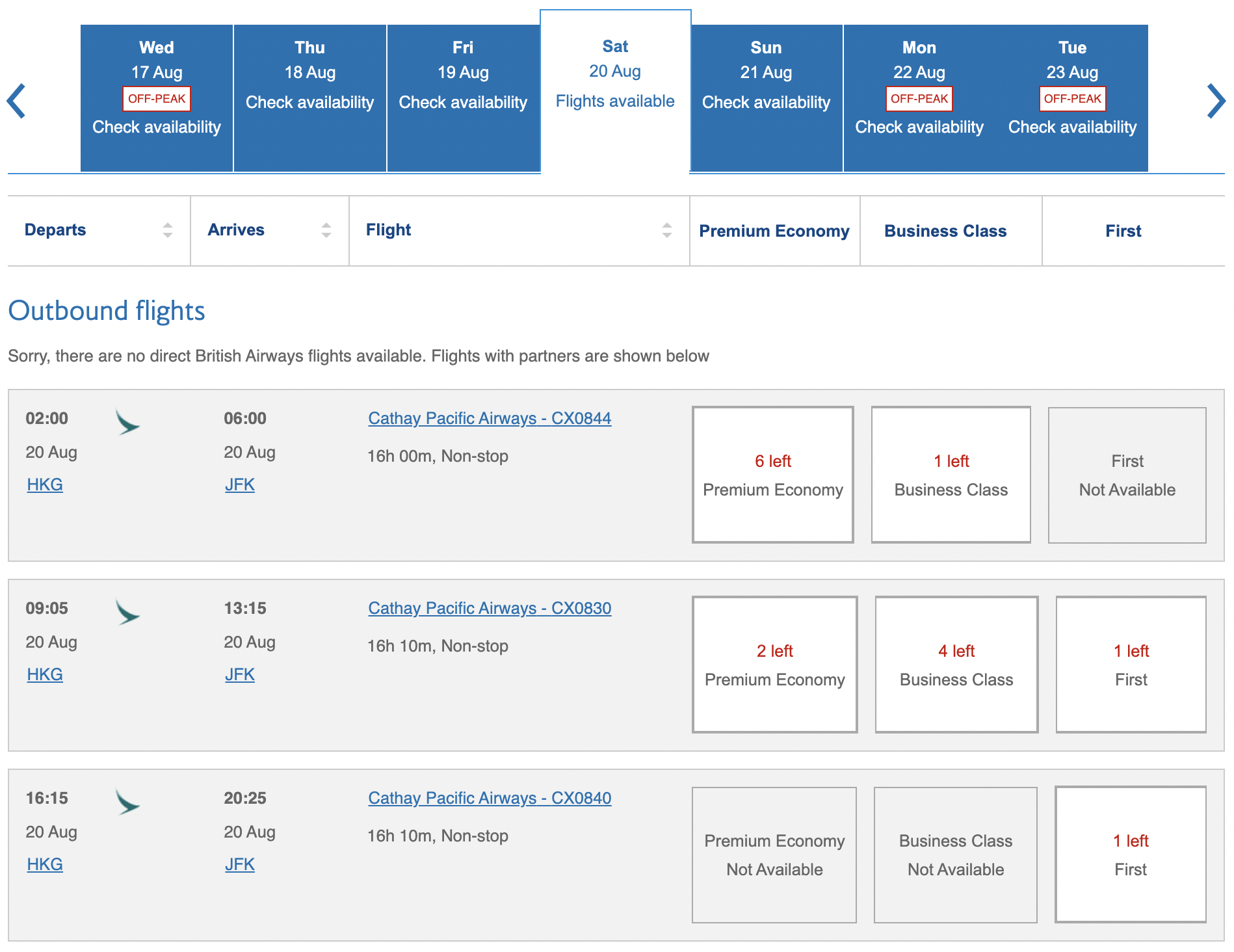This screenshot has width=1234, height=952.
Task: Select Premium Economy 6 left on CX0844
Action: (772, 475)
